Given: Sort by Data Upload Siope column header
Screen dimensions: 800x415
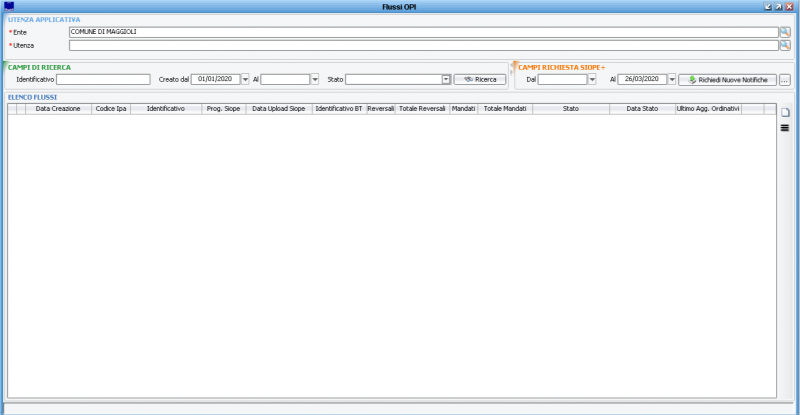Looking at the screenshot, I should [279, 109].
